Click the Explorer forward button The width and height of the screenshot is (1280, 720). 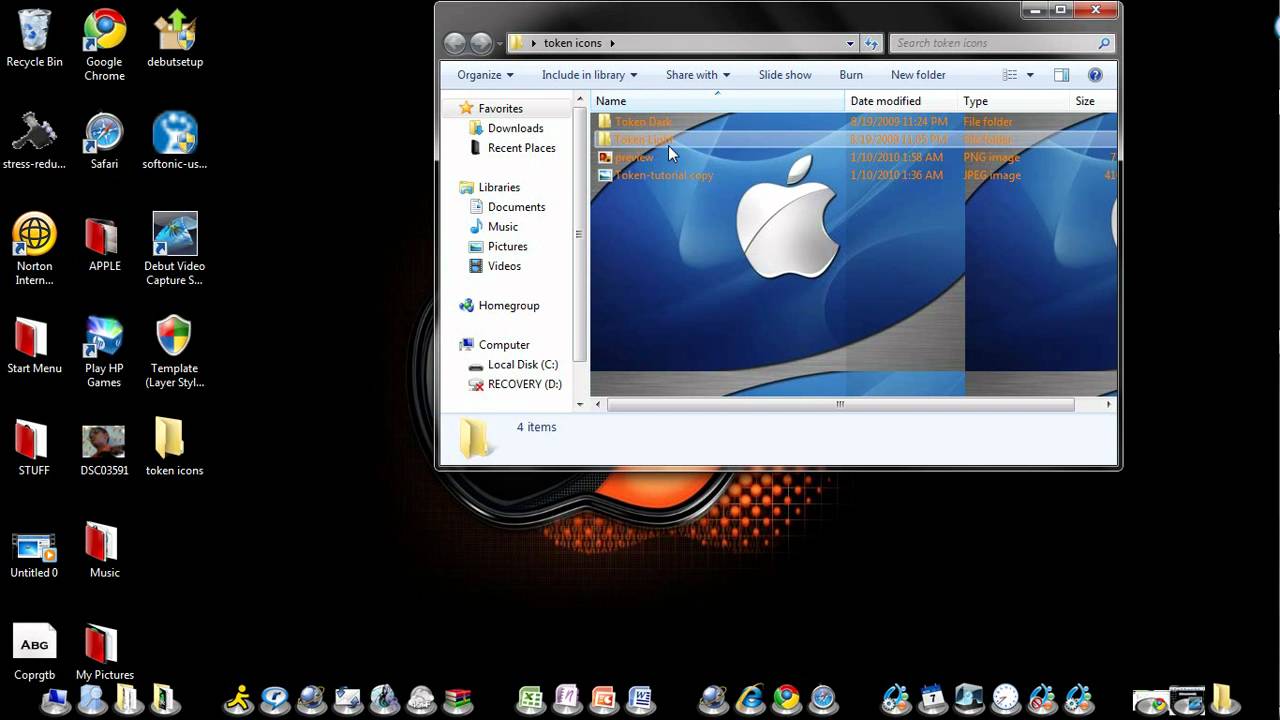481,43
